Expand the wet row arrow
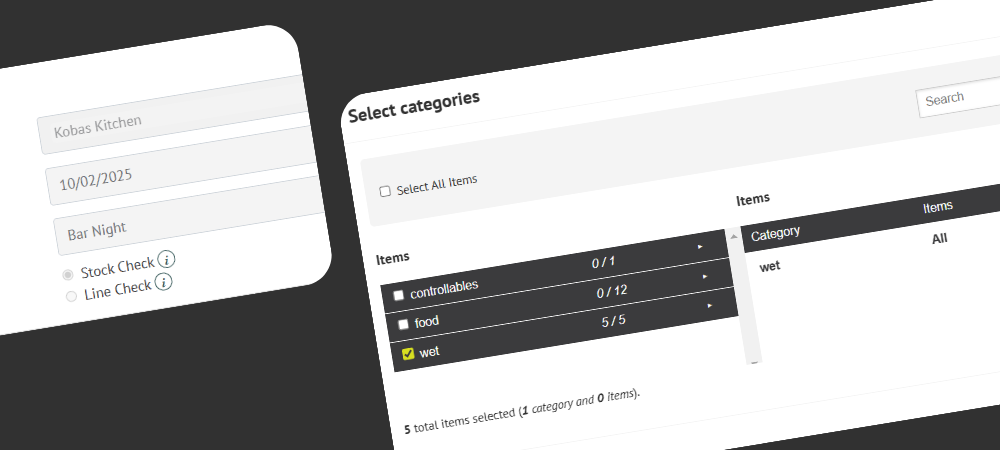 (x=710, y=305)
